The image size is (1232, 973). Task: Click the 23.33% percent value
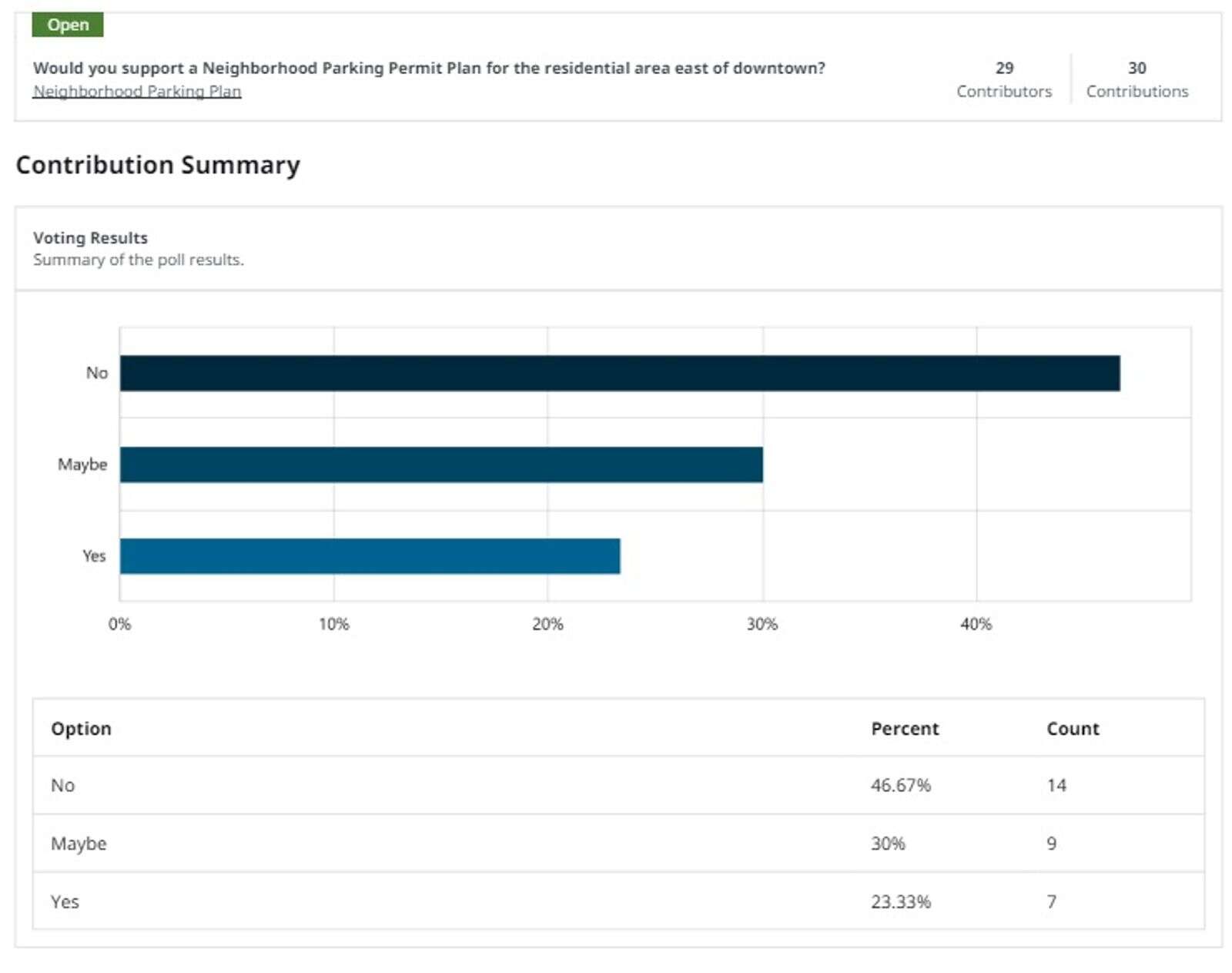tap(901, 901)
